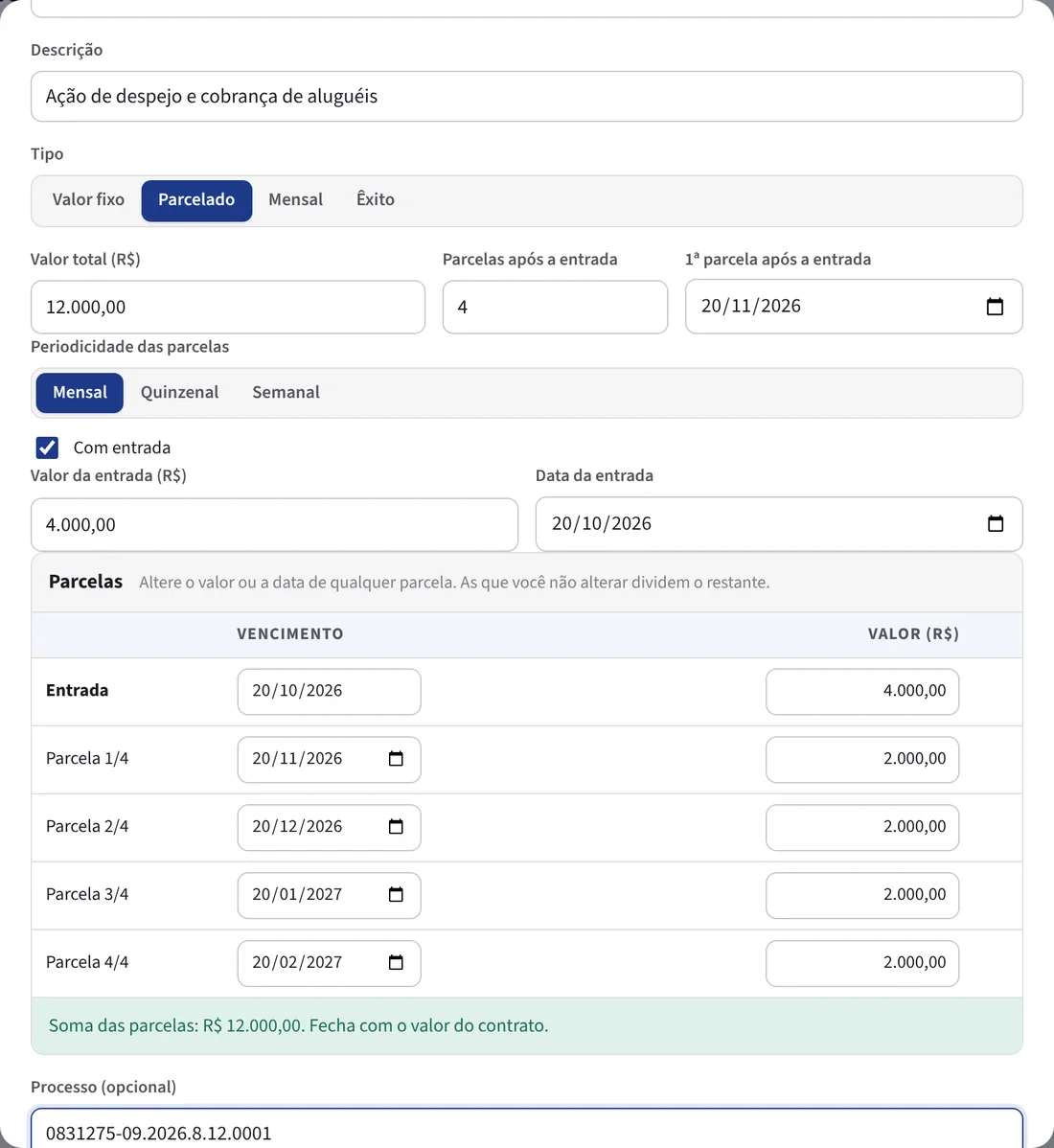Edit Parcela 2/4 valor field
Image resolution: width=1054 pixels, height=1148 pixels.
862,827
